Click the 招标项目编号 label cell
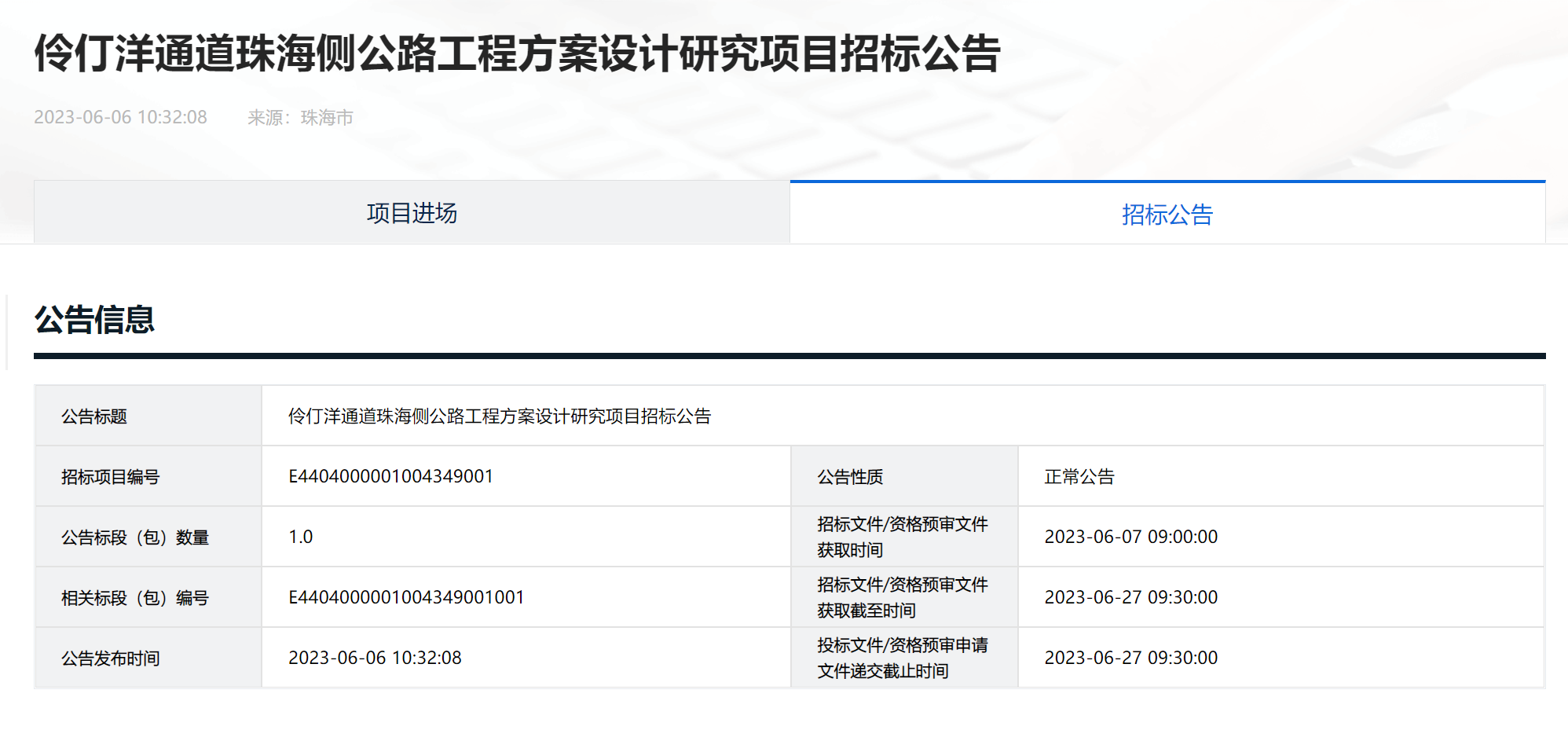The width and height of the screenshot is (1568, 730). 110,477
